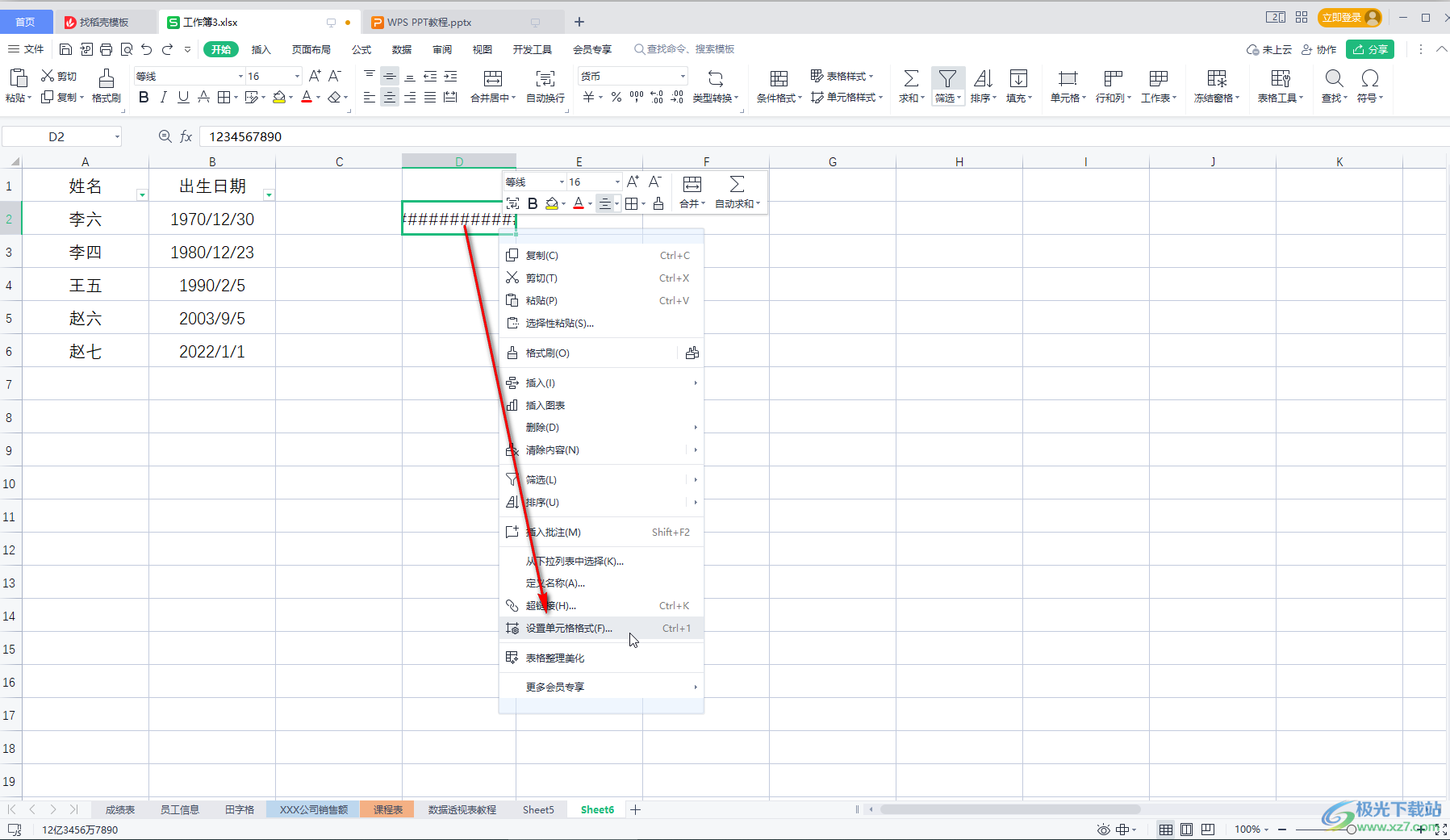Toggle Italic in the ribbon
The width and height of the screenshot is (1450, 840).
[164, 98]
